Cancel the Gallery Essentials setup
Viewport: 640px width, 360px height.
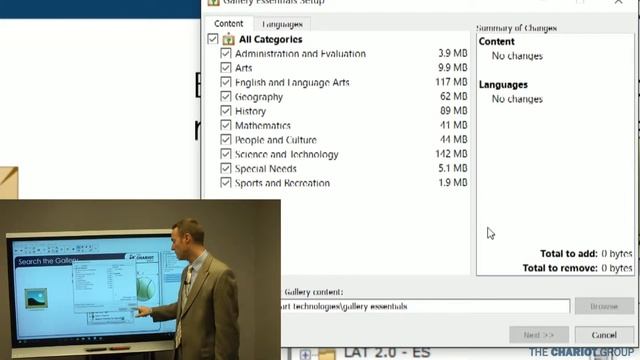click(x=604, y=335)
